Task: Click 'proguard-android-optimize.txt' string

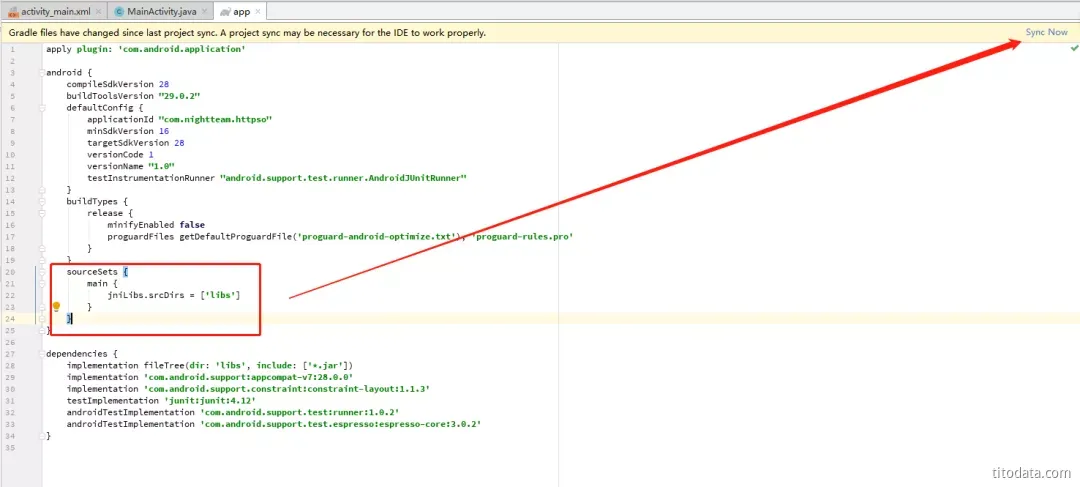Action: tap(377, 236)
